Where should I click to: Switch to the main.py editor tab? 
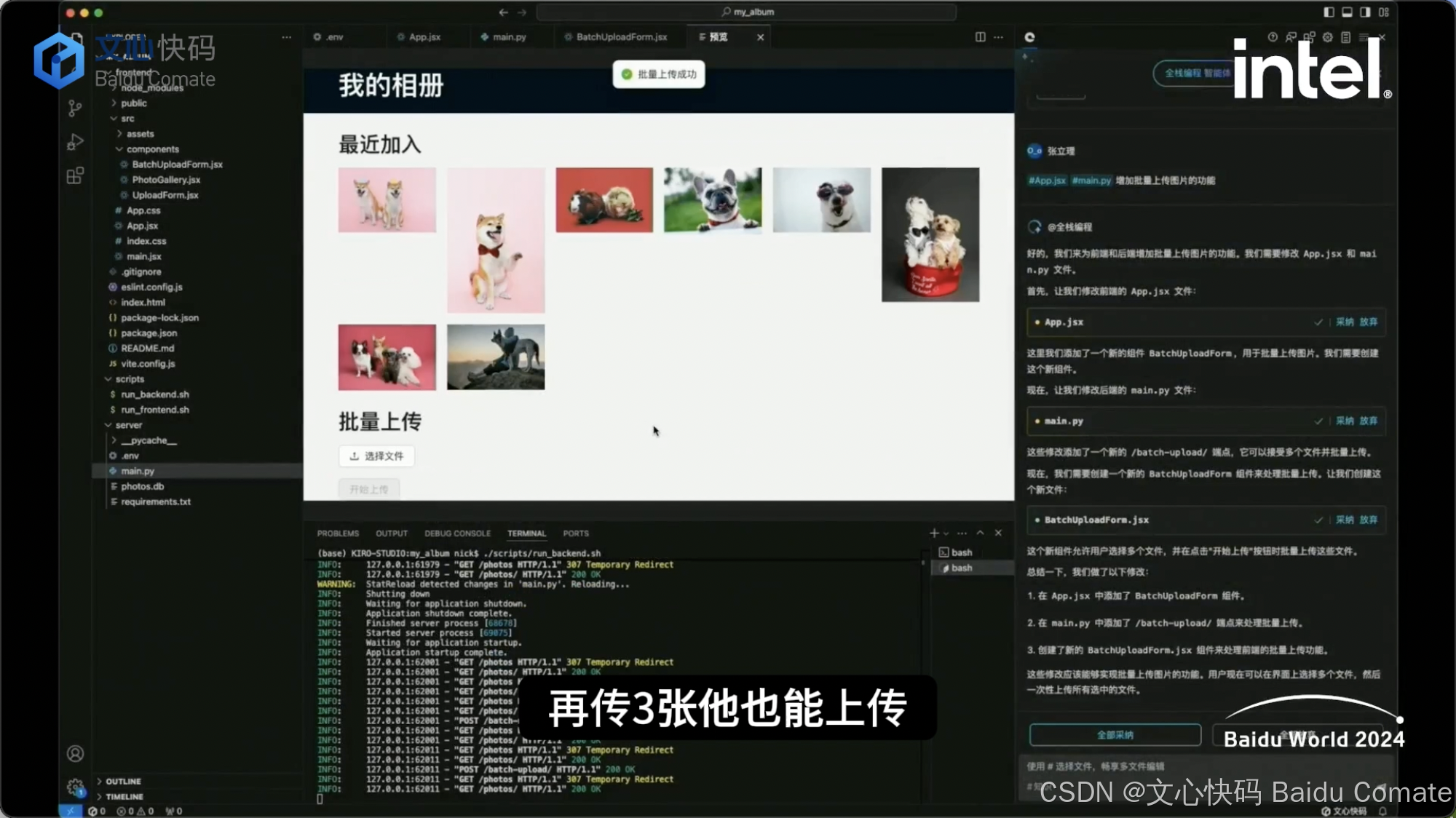coord(508,37)
